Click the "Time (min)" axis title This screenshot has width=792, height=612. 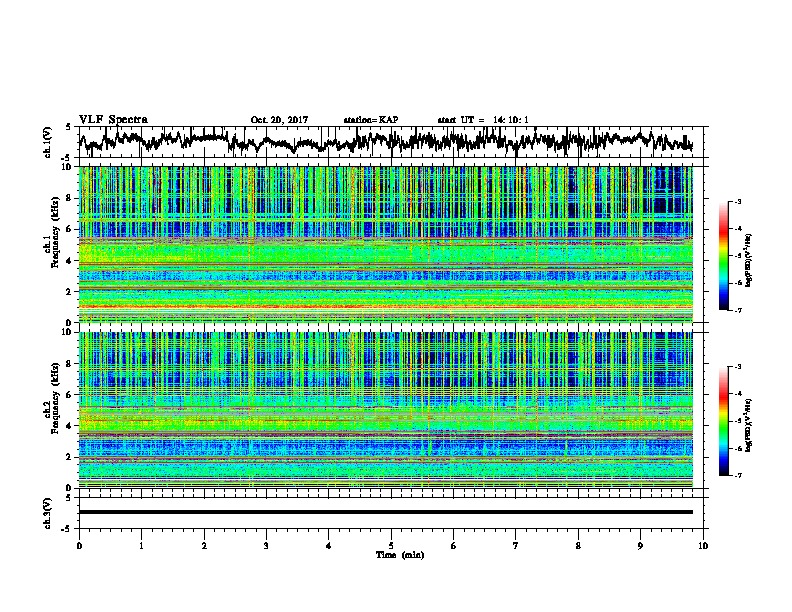(400, 555)
